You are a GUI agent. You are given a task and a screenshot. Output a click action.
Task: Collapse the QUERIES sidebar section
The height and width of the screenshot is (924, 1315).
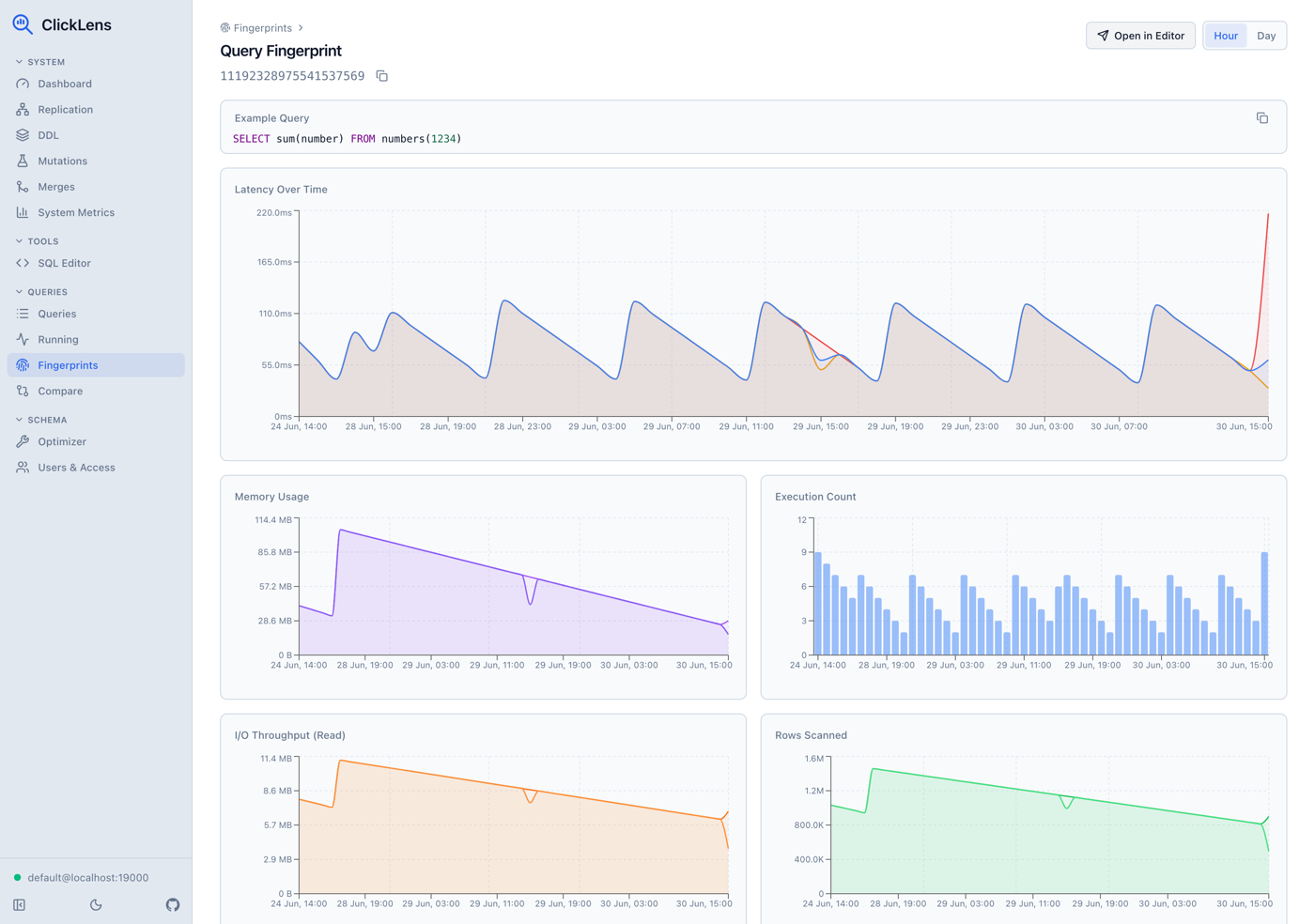[x=41, y=292]
